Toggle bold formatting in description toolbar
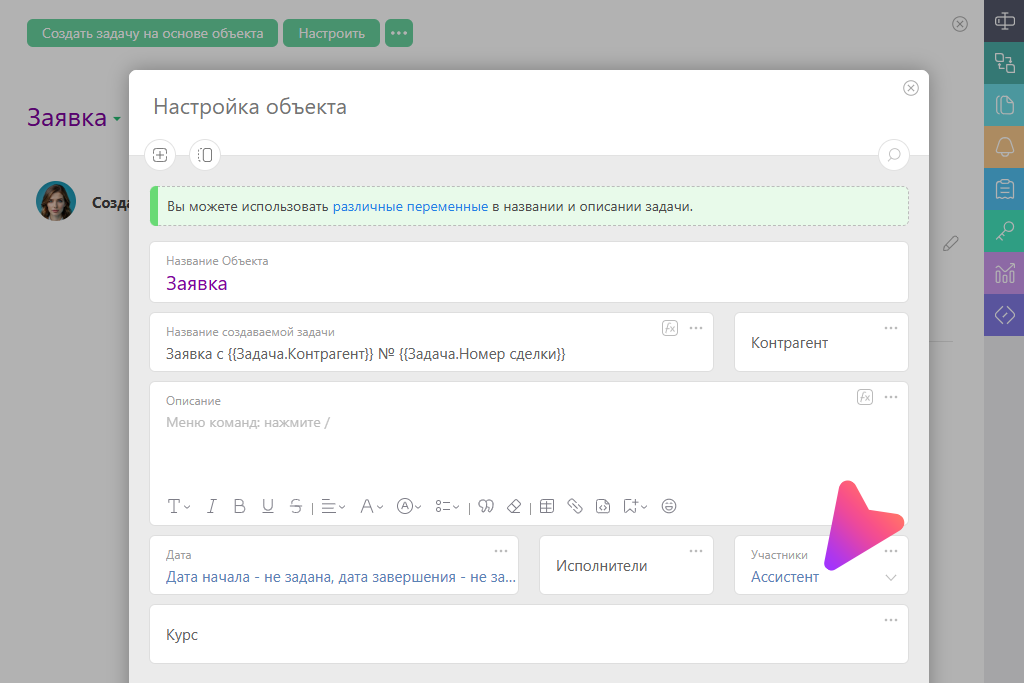Viewport: 1024px width, 683px height. coord(239,506)
